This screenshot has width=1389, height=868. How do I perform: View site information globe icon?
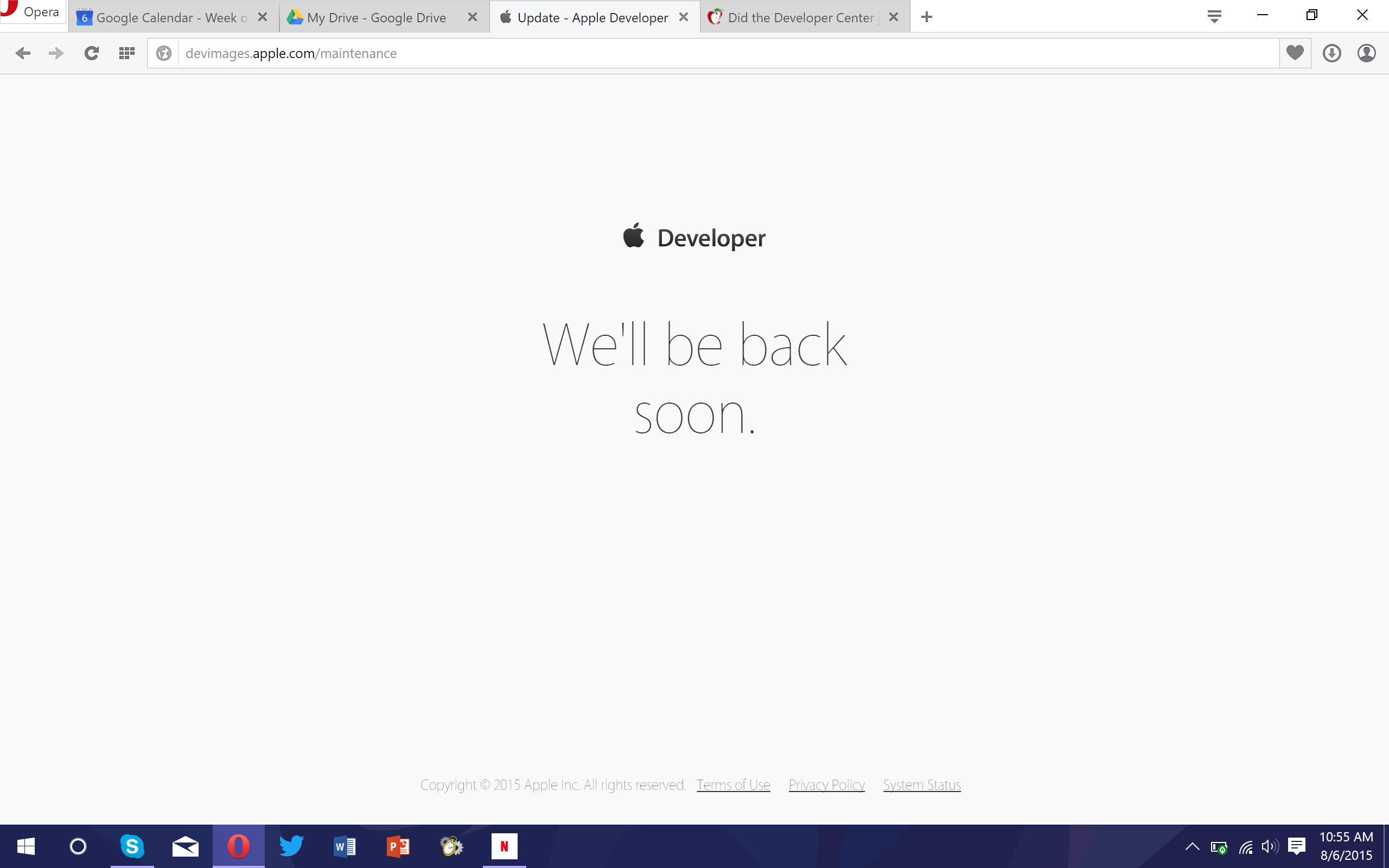click(x=163, y=53)
